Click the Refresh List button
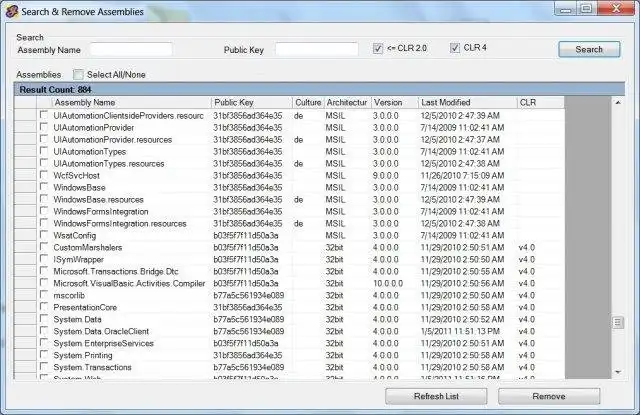The height and width of the screenshot is (415, 640). 436,396
